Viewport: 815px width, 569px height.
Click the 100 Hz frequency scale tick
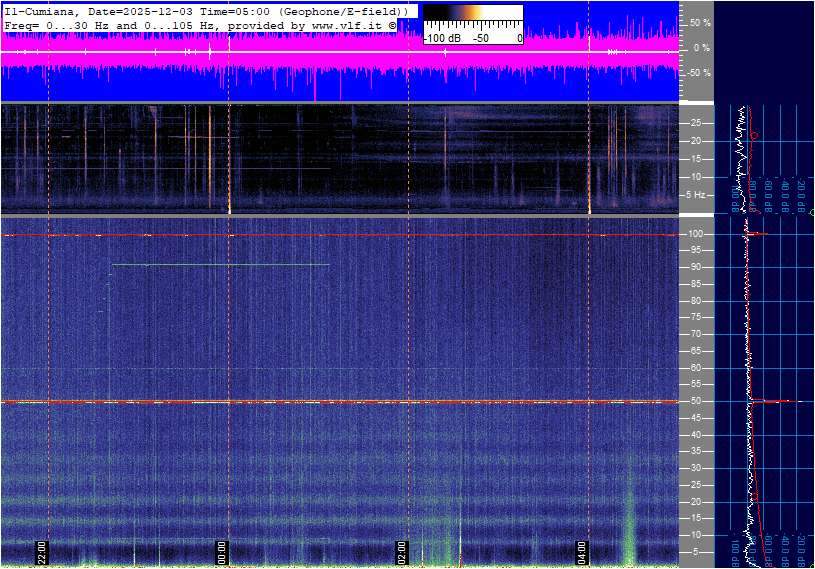pos(695,234)
